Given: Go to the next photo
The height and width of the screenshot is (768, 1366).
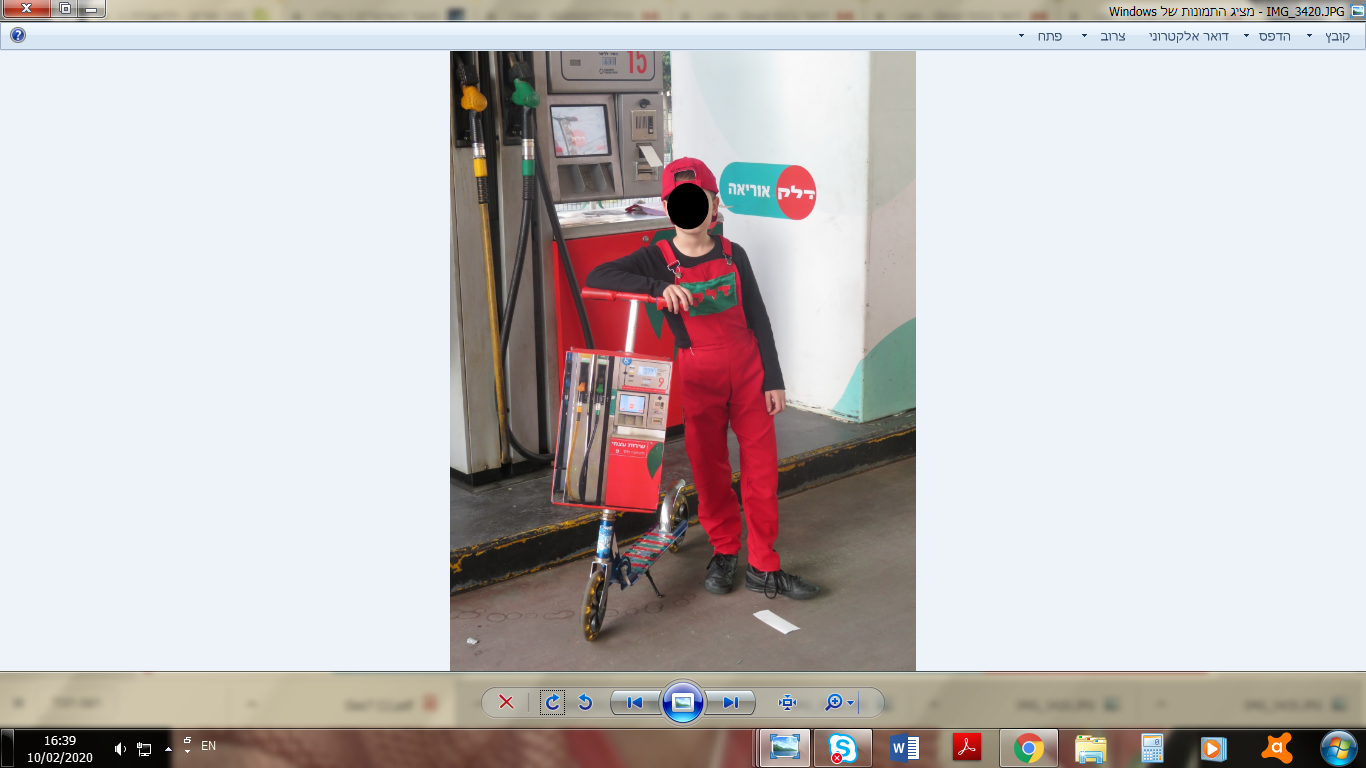Looking at the screenshot, I should (731, 702).
